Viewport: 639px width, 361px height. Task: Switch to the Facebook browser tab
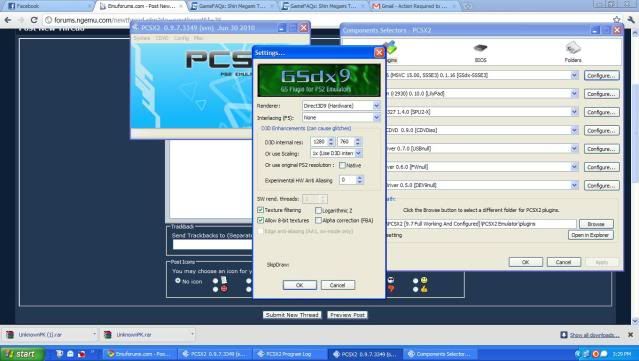tap(46, 6)
